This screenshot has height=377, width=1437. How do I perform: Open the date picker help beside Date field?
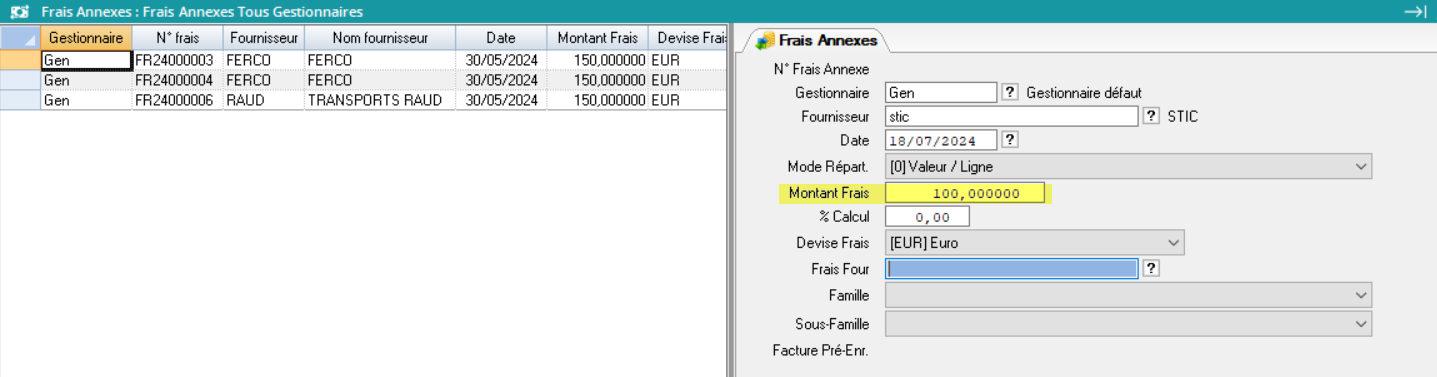pos(1009,140)
